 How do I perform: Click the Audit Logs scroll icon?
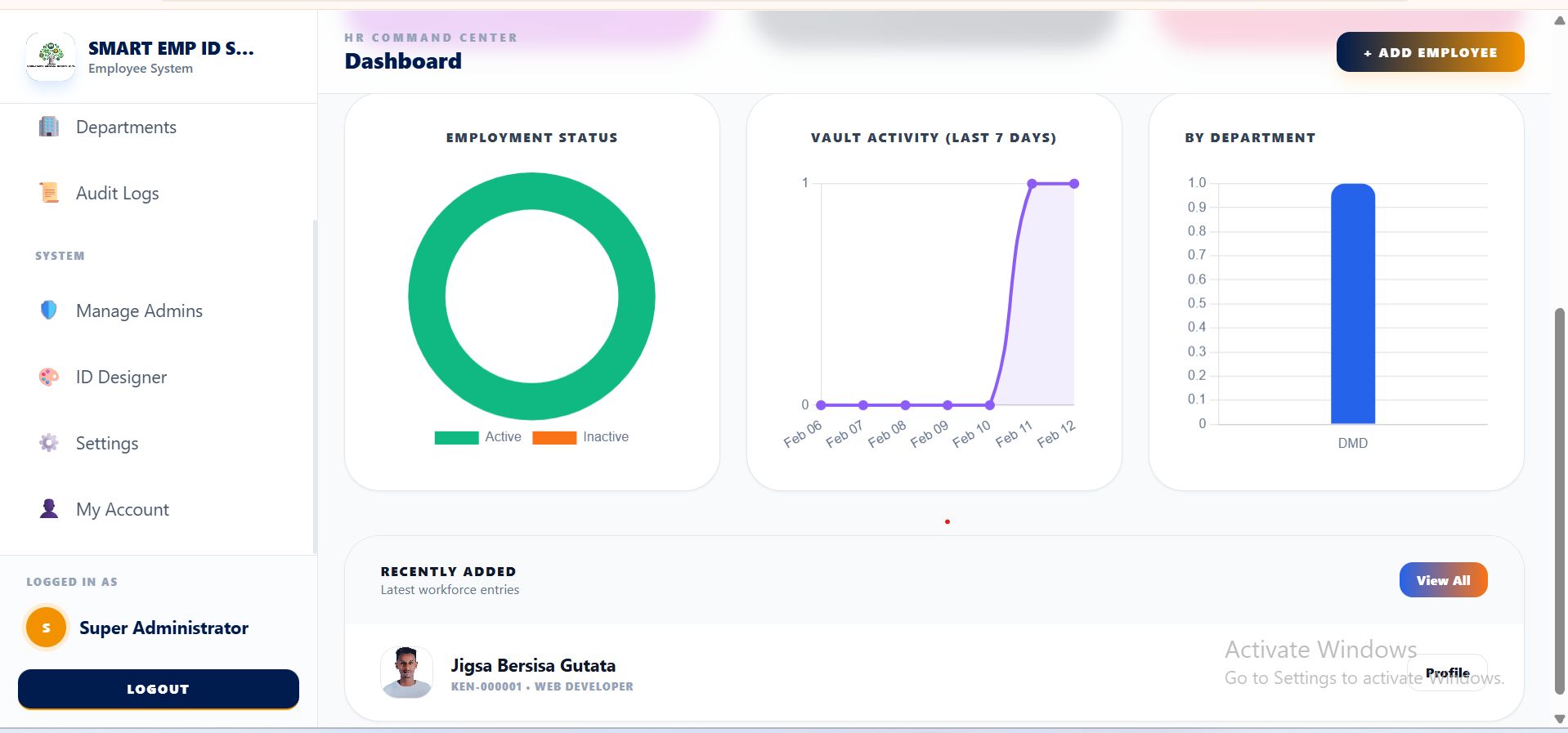(49, 193)
